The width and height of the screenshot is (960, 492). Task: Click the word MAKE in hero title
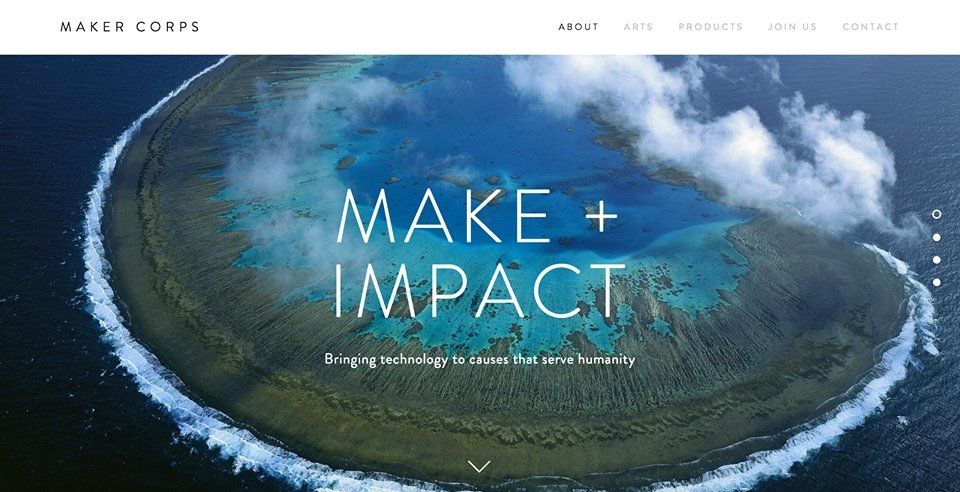coord(444,216)
